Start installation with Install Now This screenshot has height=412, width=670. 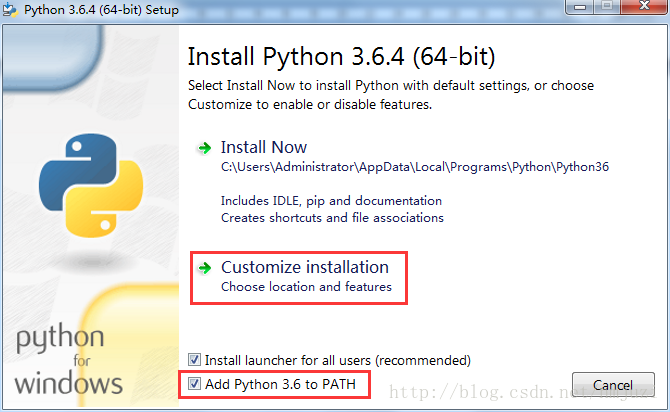(x=264, y=147)
